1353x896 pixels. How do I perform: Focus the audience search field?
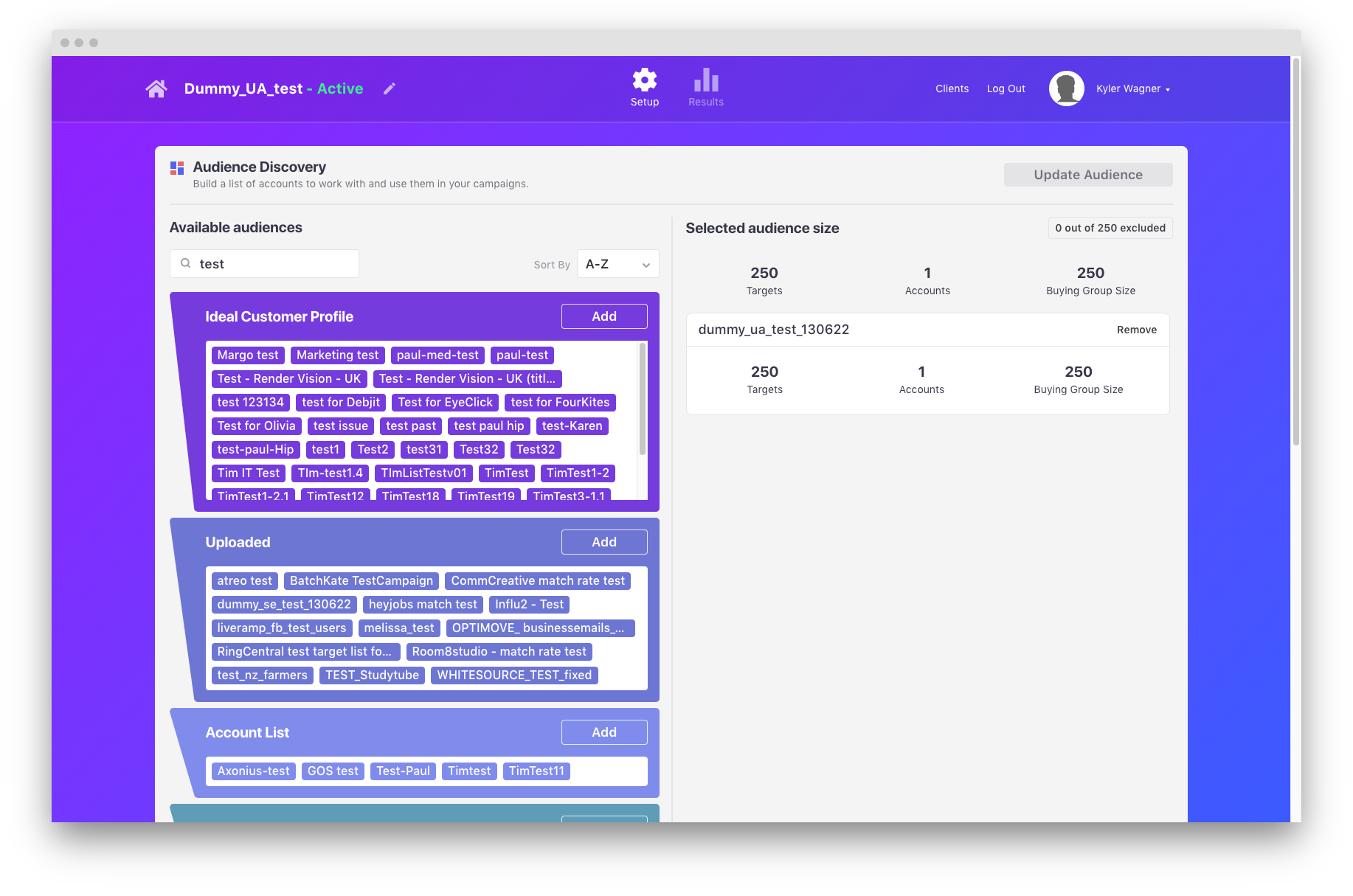tap(274, 264)
